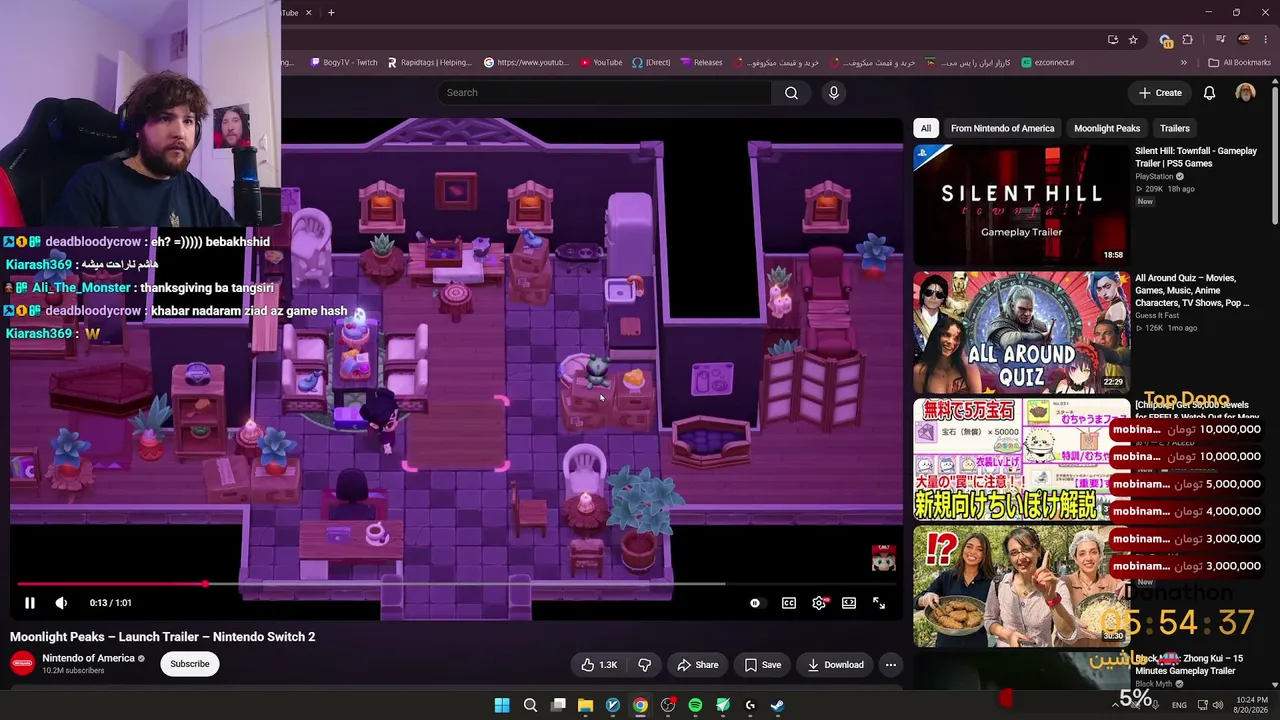1280x720 pixels.
Task: Open the Chrome three-dot menu
Action: (x=1266, y=40)
